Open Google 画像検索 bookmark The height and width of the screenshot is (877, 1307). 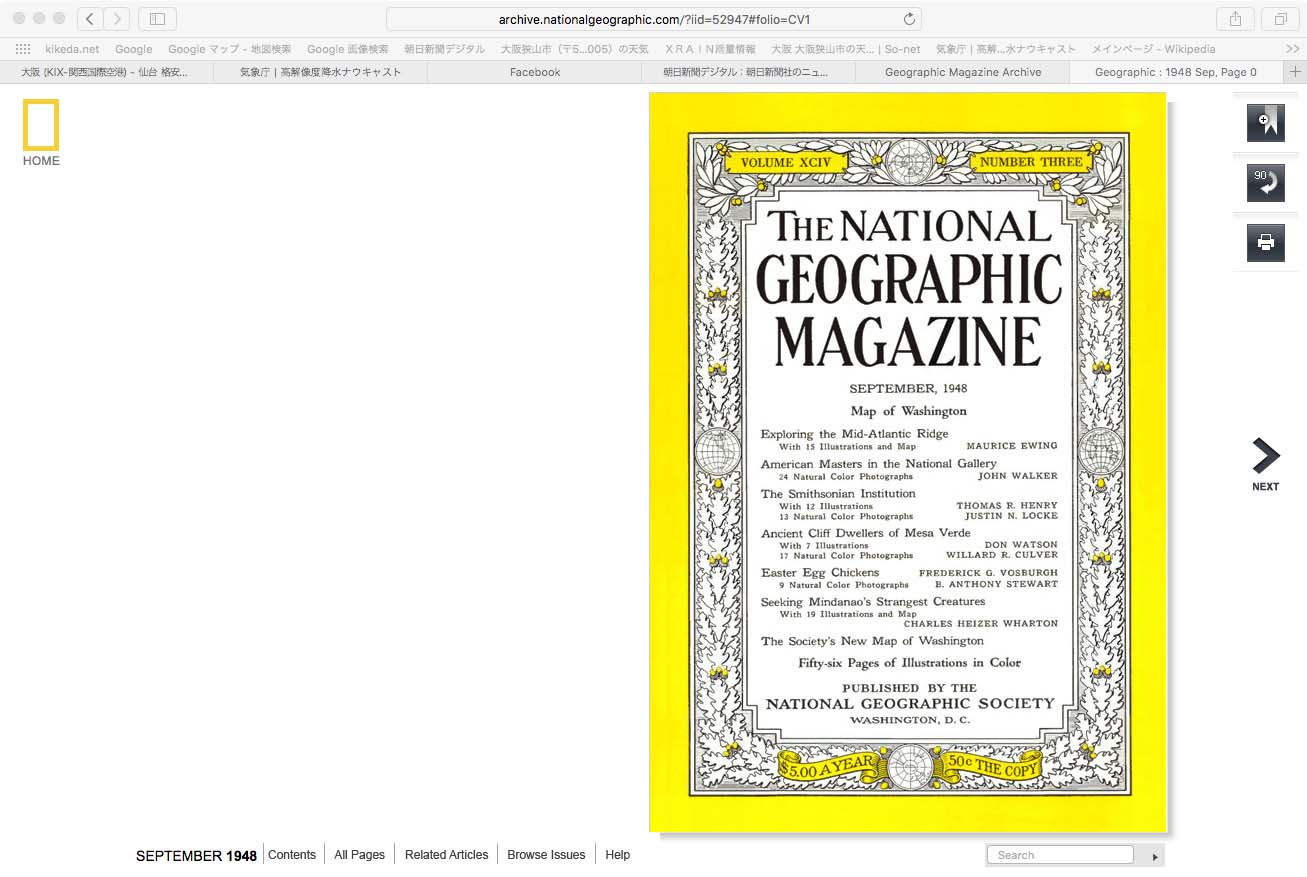click(x=348, y=49)
